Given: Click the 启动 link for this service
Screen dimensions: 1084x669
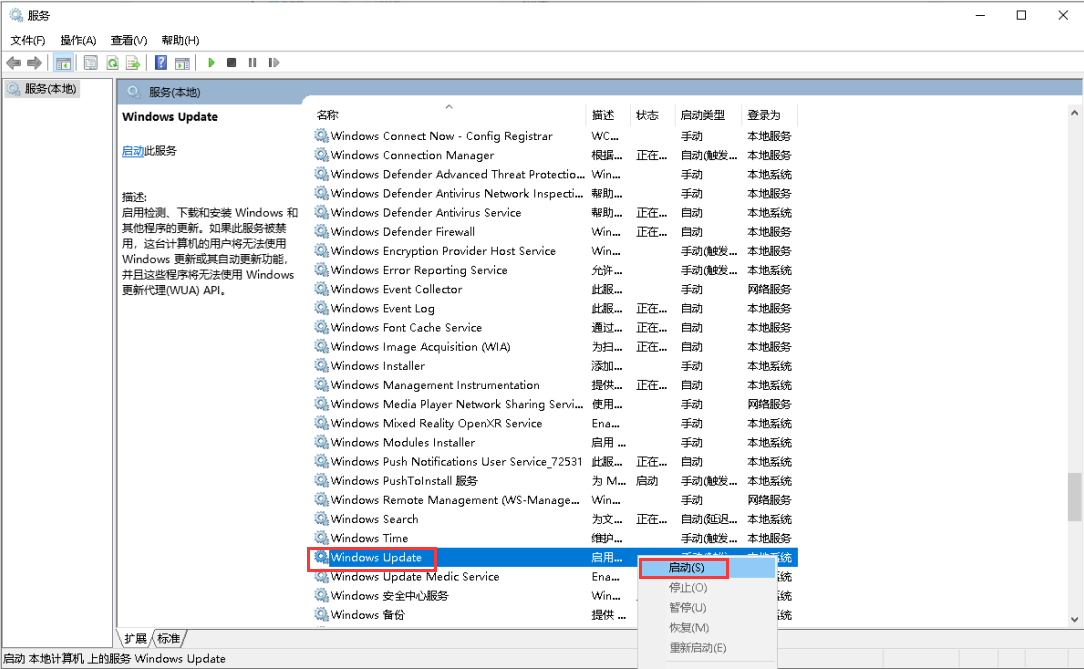Looking at the screenshot, I should coord(133,151).
